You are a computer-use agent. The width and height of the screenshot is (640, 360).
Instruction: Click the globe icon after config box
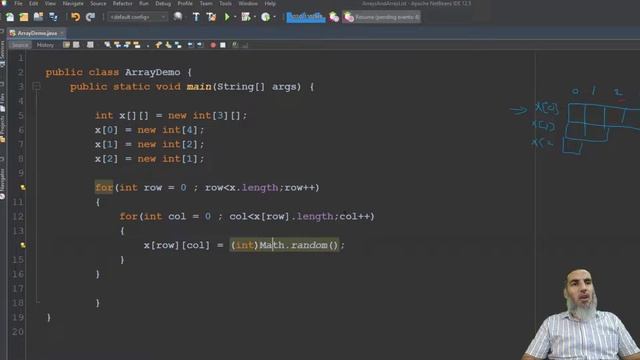(178, 17)
